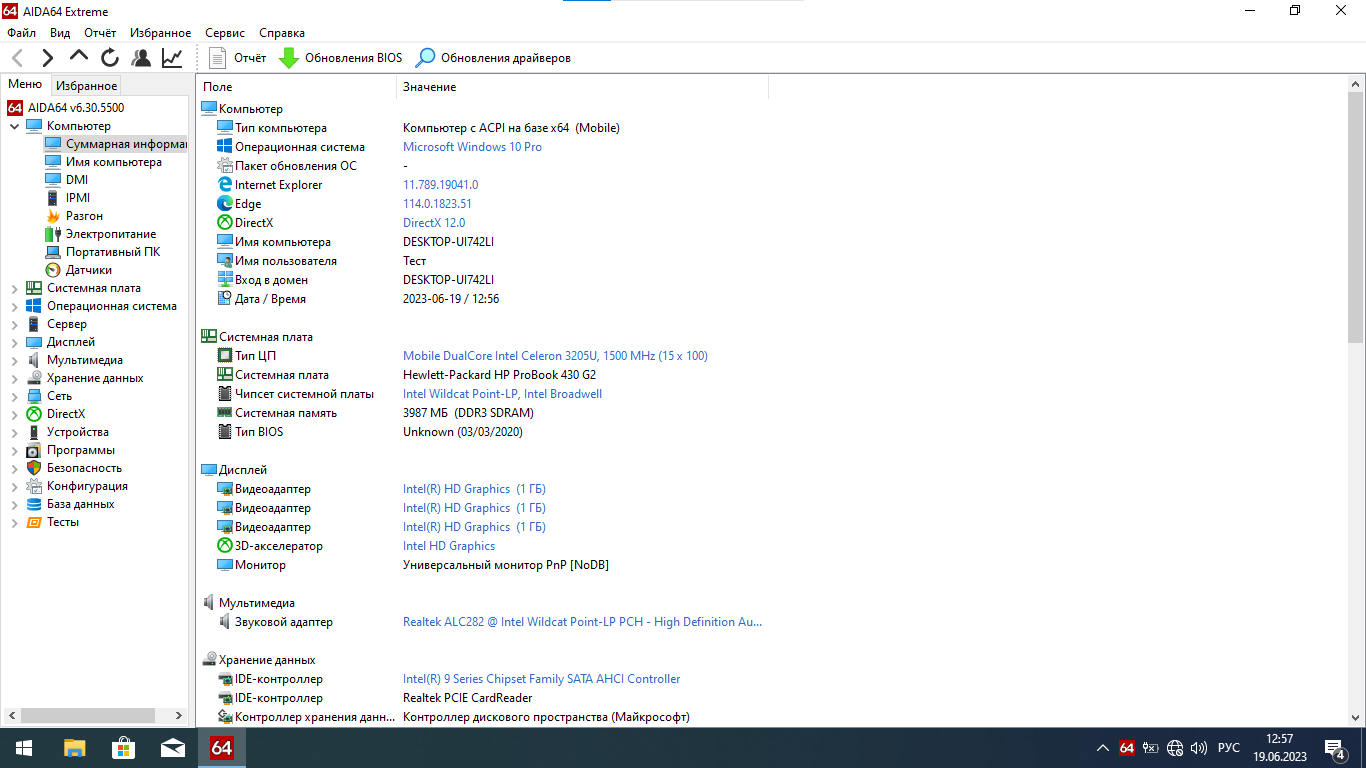Screen dimensions: 1366x768
Task: Open Портативный ПК tree item
Action: pyautogui.click(x=102, y=252)
